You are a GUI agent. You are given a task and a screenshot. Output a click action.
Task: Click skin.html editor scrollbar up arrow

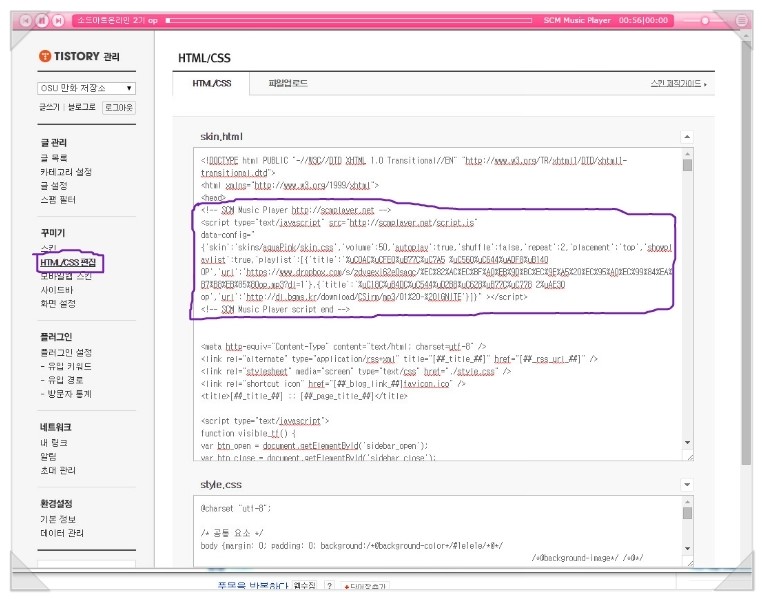coord(688,154)
